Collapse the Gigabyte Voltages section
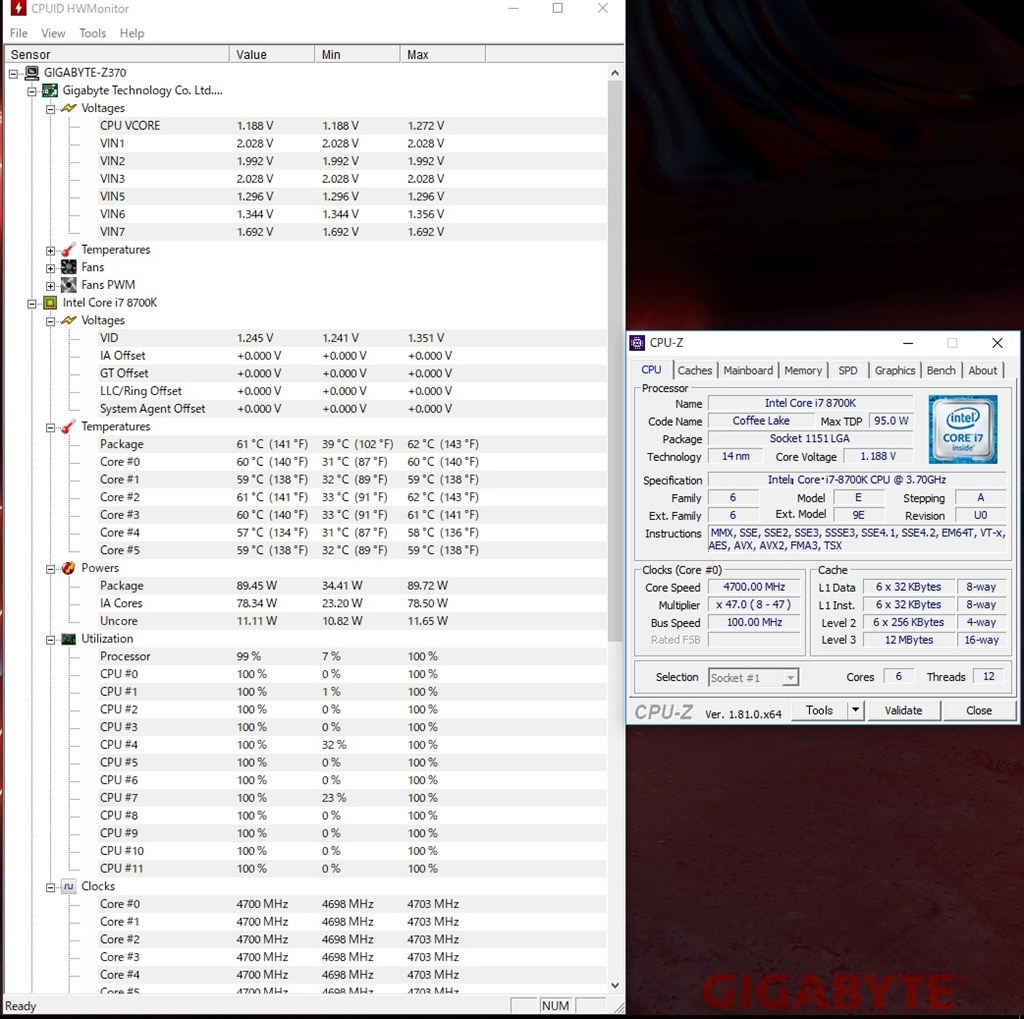The width and height of the screenshot is (1024, 1019). (50, 109)
